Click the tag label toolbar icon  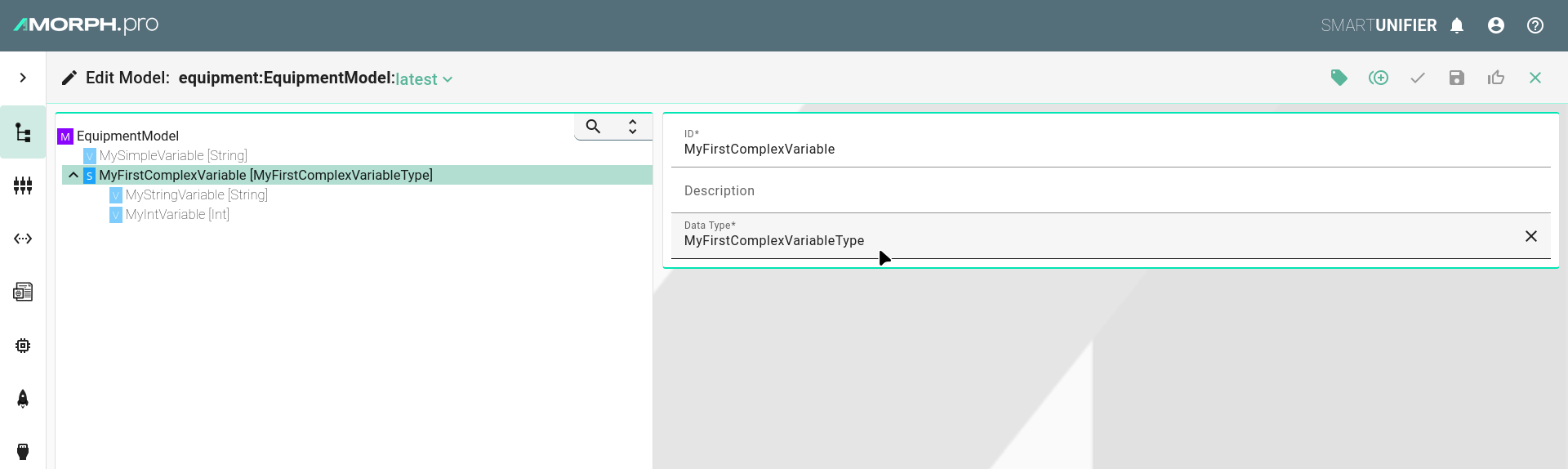(1339, 78)
